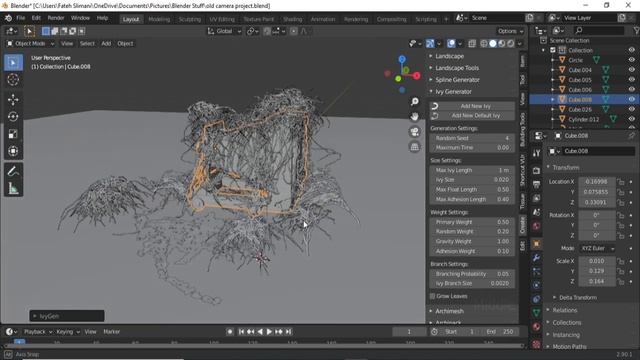Screen dimensions: 640x360
Task: Open Object Mode dropdown
Action: click(x=31, y=43)
